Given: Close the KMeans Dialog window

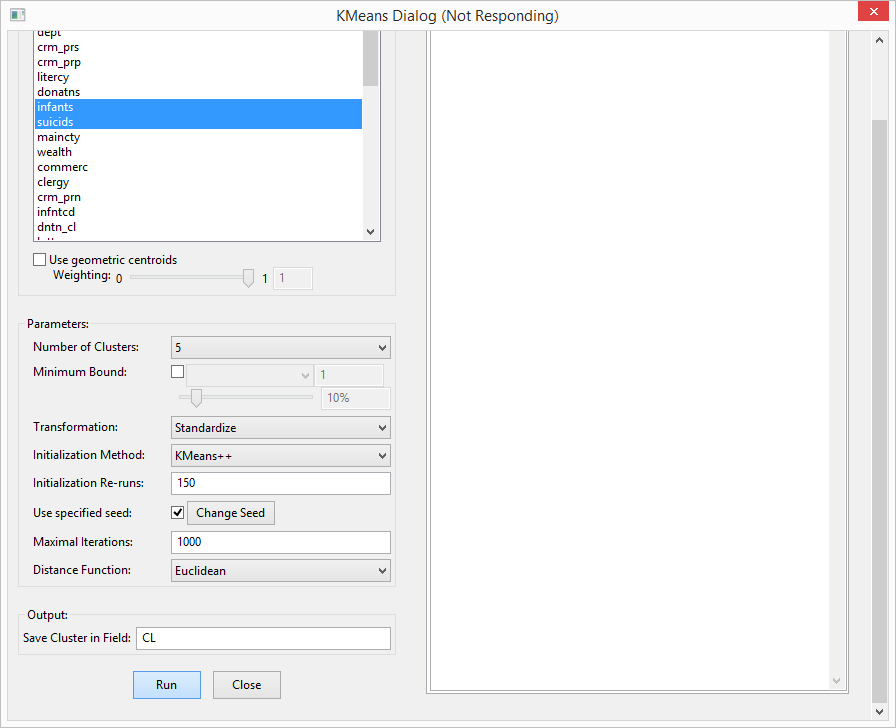Looking at the screenshot, I should 873,11.
